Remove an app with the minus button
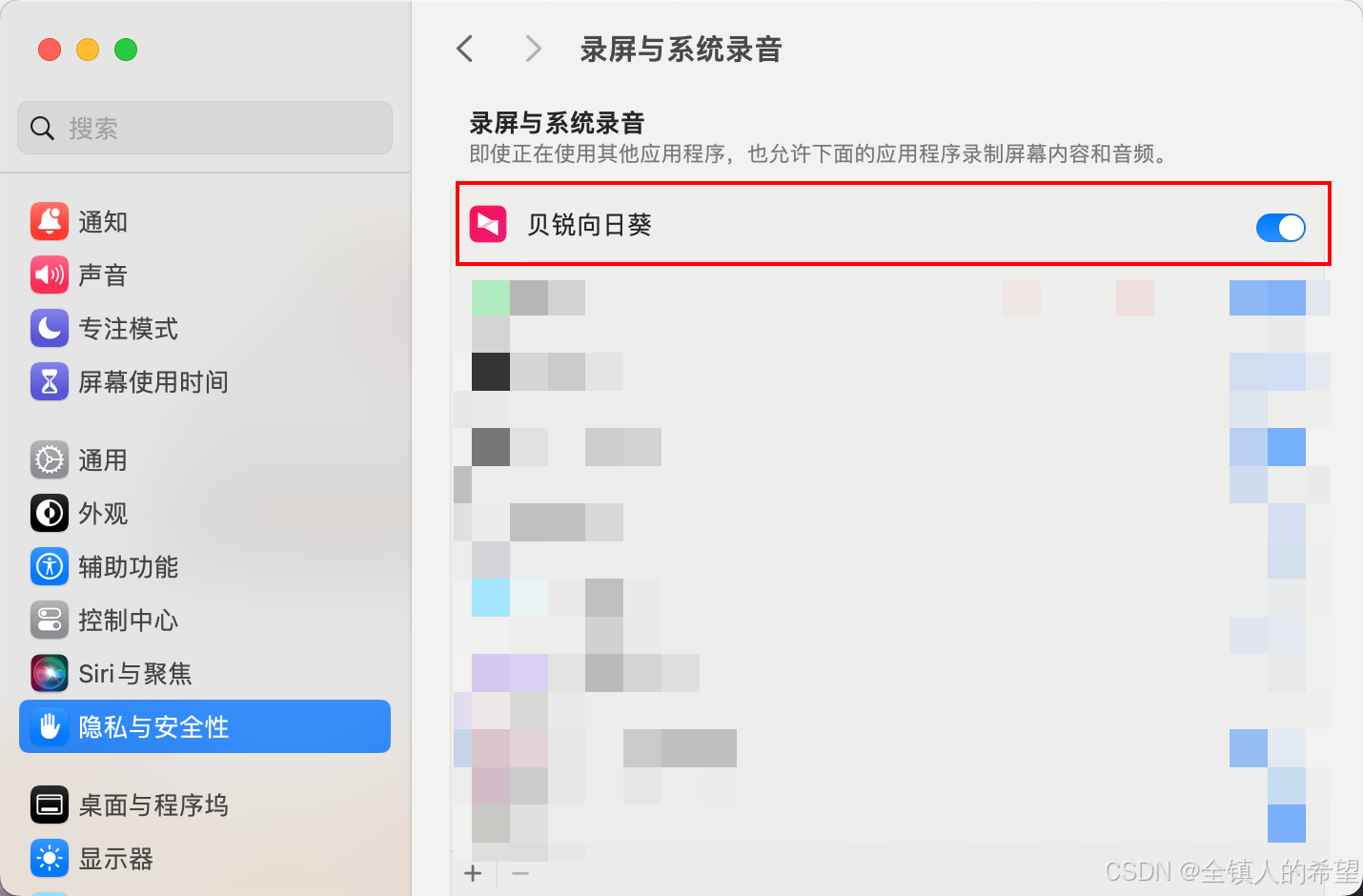 (x=520, y=873)
